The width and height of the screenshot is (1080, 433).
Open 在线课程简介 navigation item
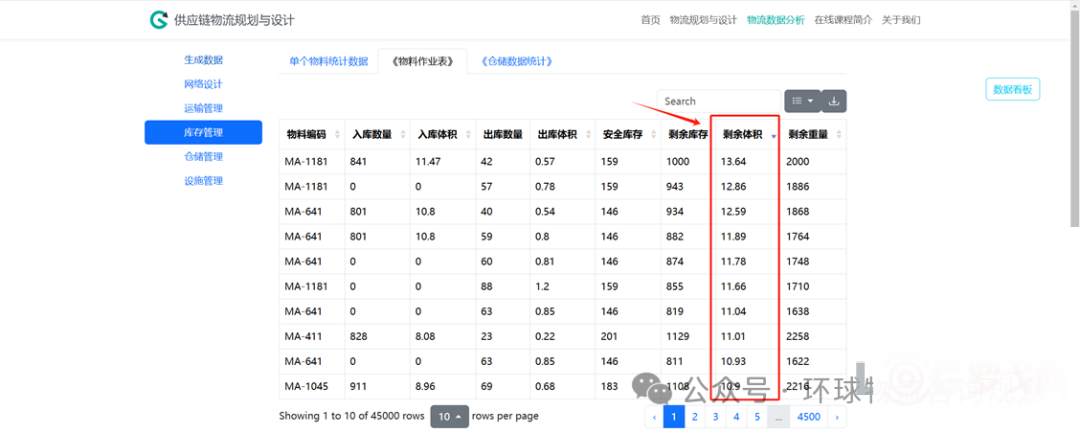tap(843, 20)
